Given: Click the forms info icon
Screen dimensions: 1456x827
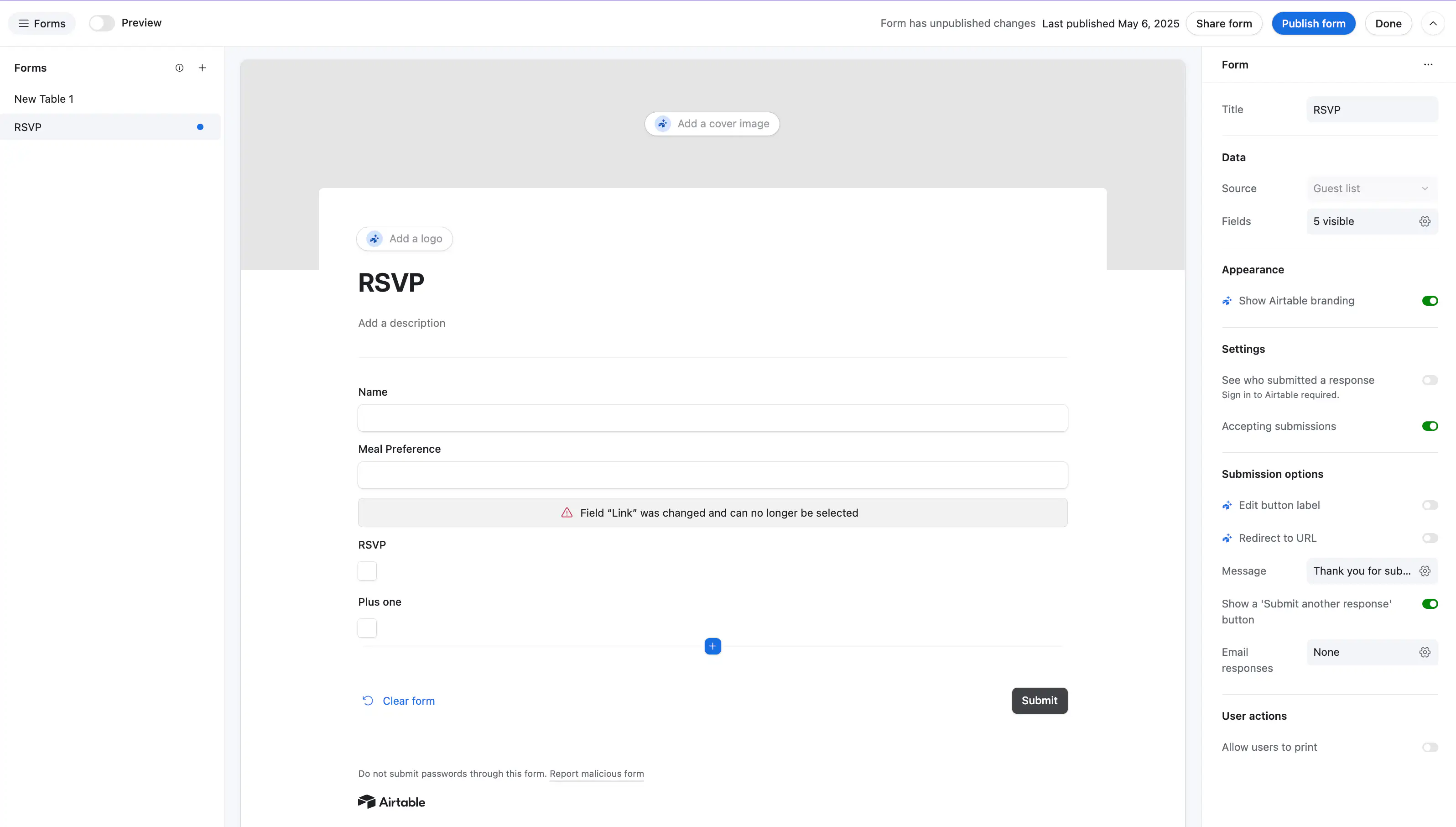Looking at the screenshot, I should pyautogui.click(x=179, y=68).
